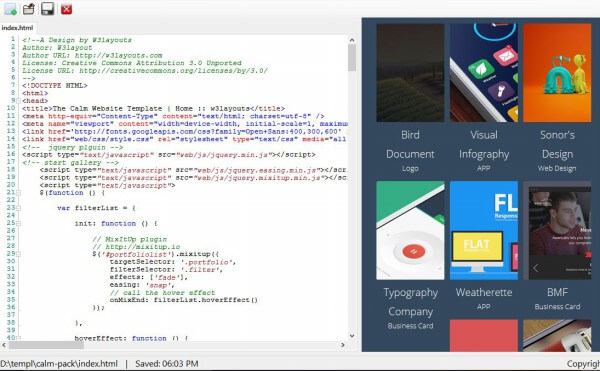Click line number 1 in the gutter
600x371 pixels.
[13, 39]
